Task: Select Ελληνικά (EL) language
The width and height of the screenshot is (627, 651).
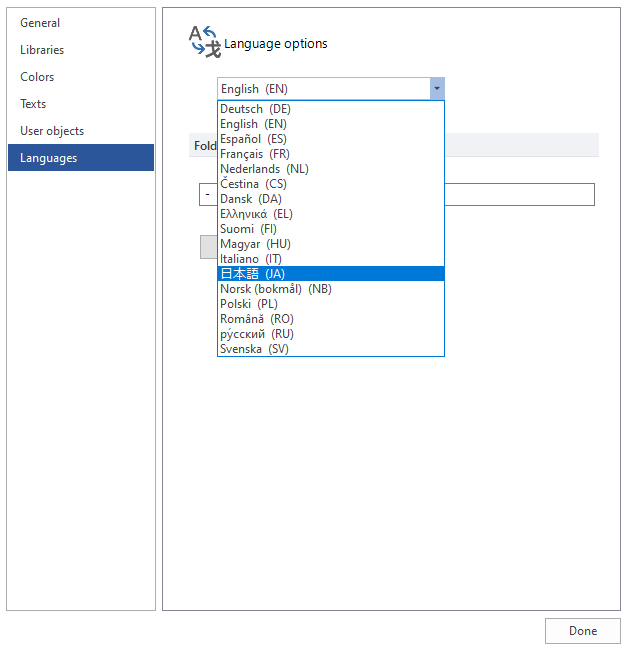Action: pyautogui.click(x=331, y=214)
